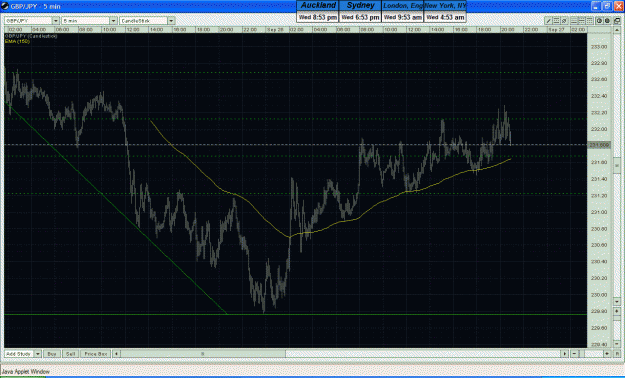Viewport: 625px width, 378px height.
Task: Open the 5 min timeframe dropdown
Action: point(113,21)
